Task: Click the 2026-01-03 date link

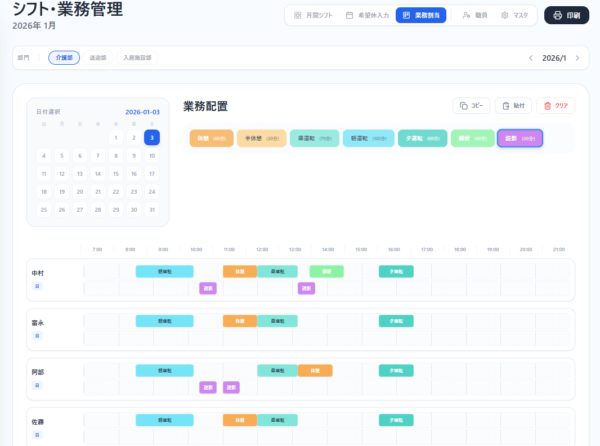Action: (142, 112)
